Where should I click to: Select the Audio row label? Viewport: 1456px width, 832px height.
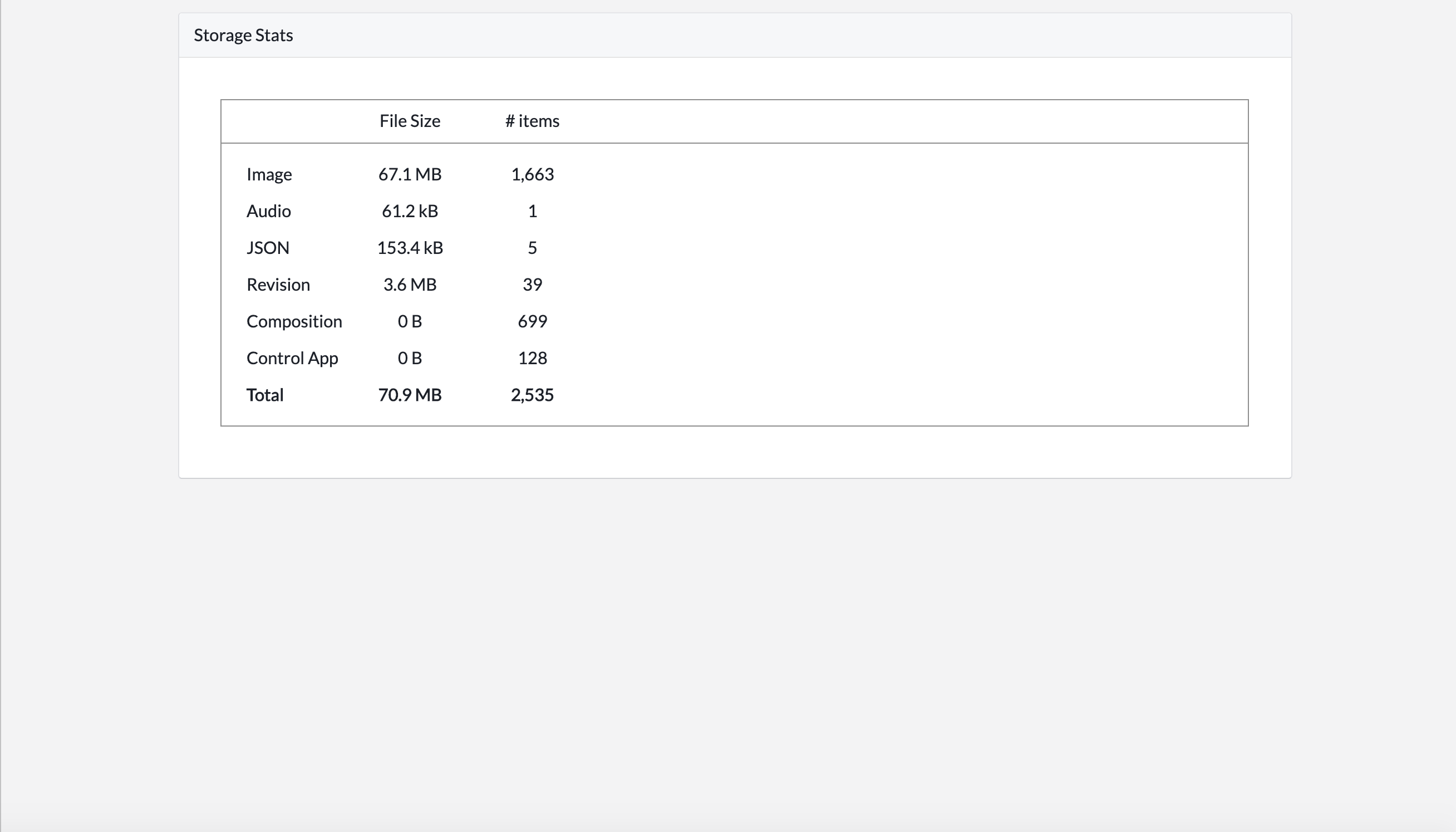click(x=268, y=211)
